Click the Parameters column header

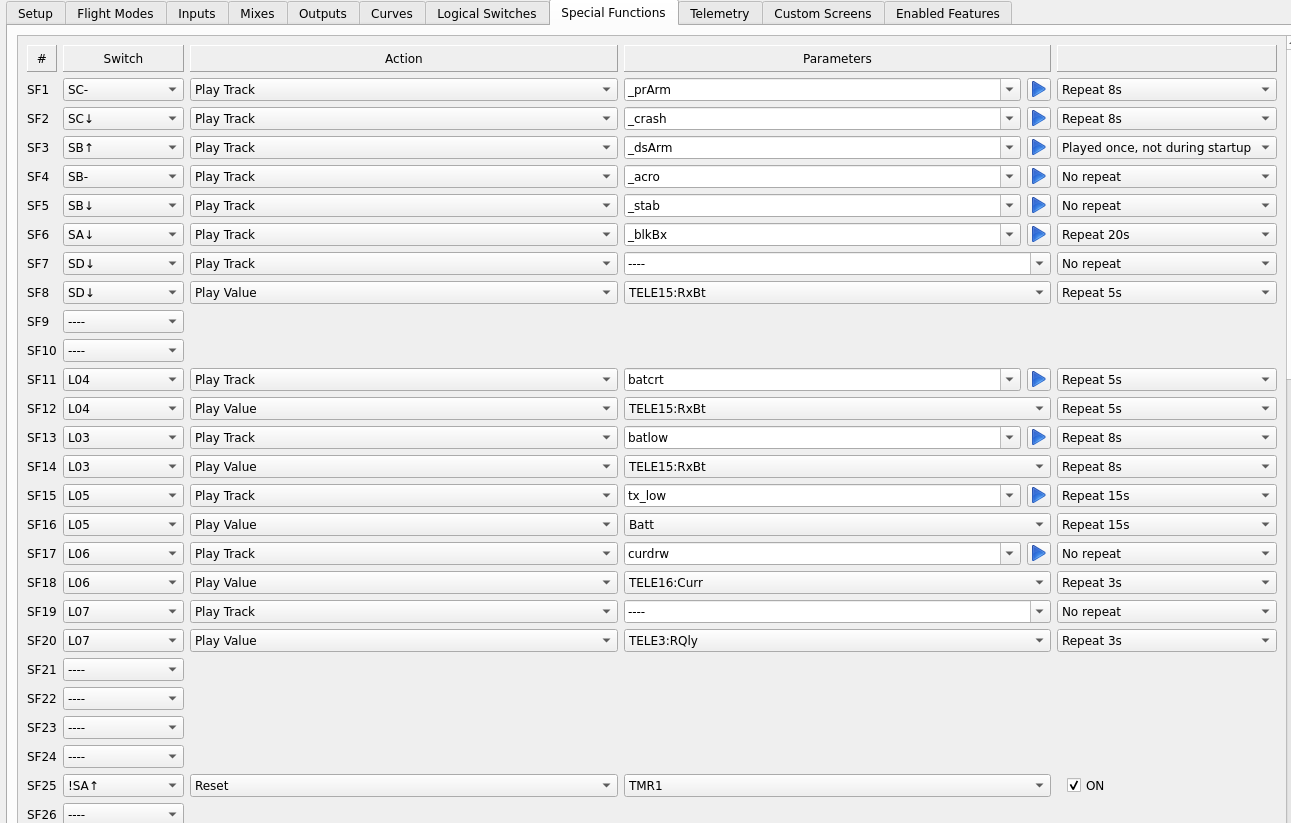coord(837,59)
